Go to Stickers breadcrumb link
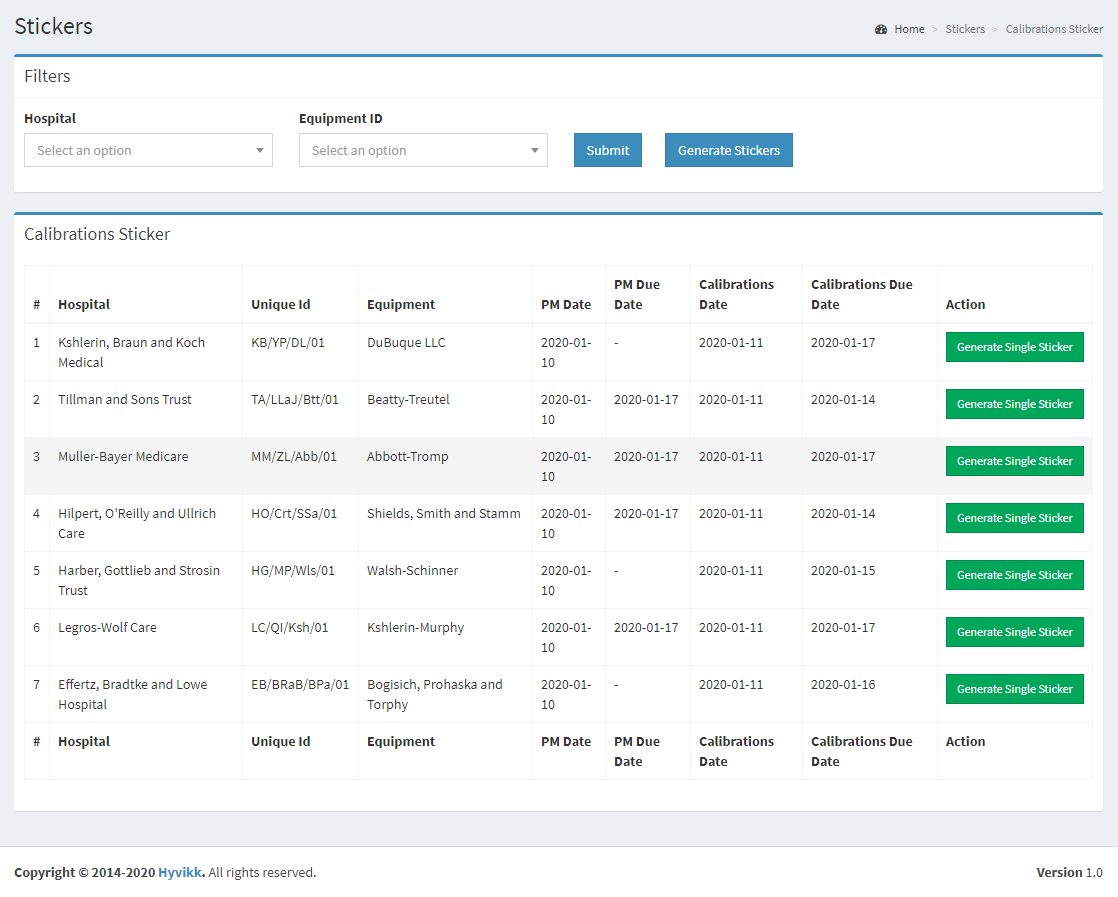Image resolution: width=1118 pixels, height=897 pixels. [x=965, y=29]
